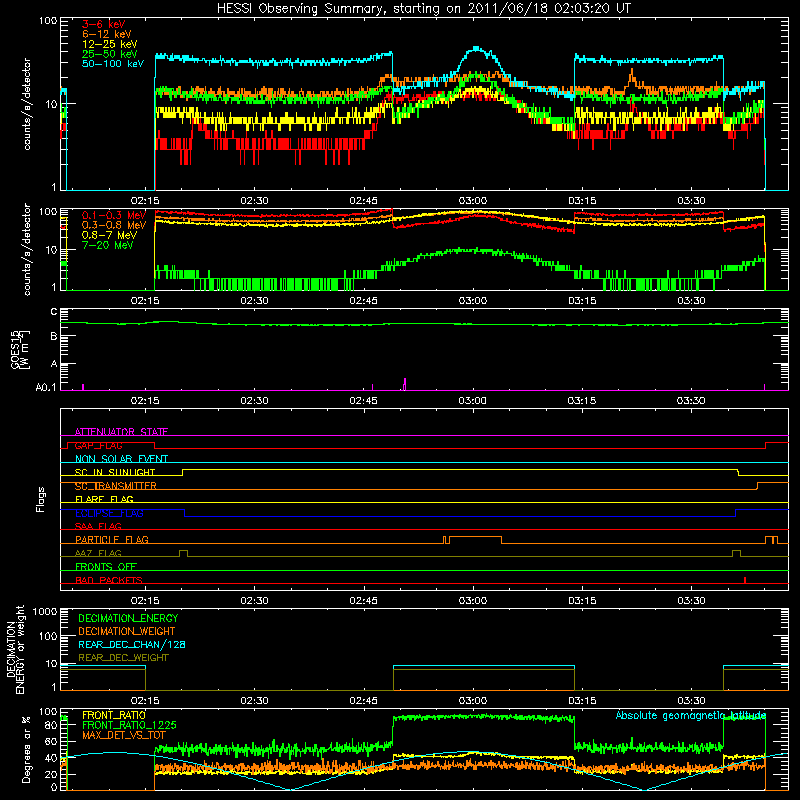800x800 pixels.
Task: Click the B class tick label on GOES plot
Action: 54,336
